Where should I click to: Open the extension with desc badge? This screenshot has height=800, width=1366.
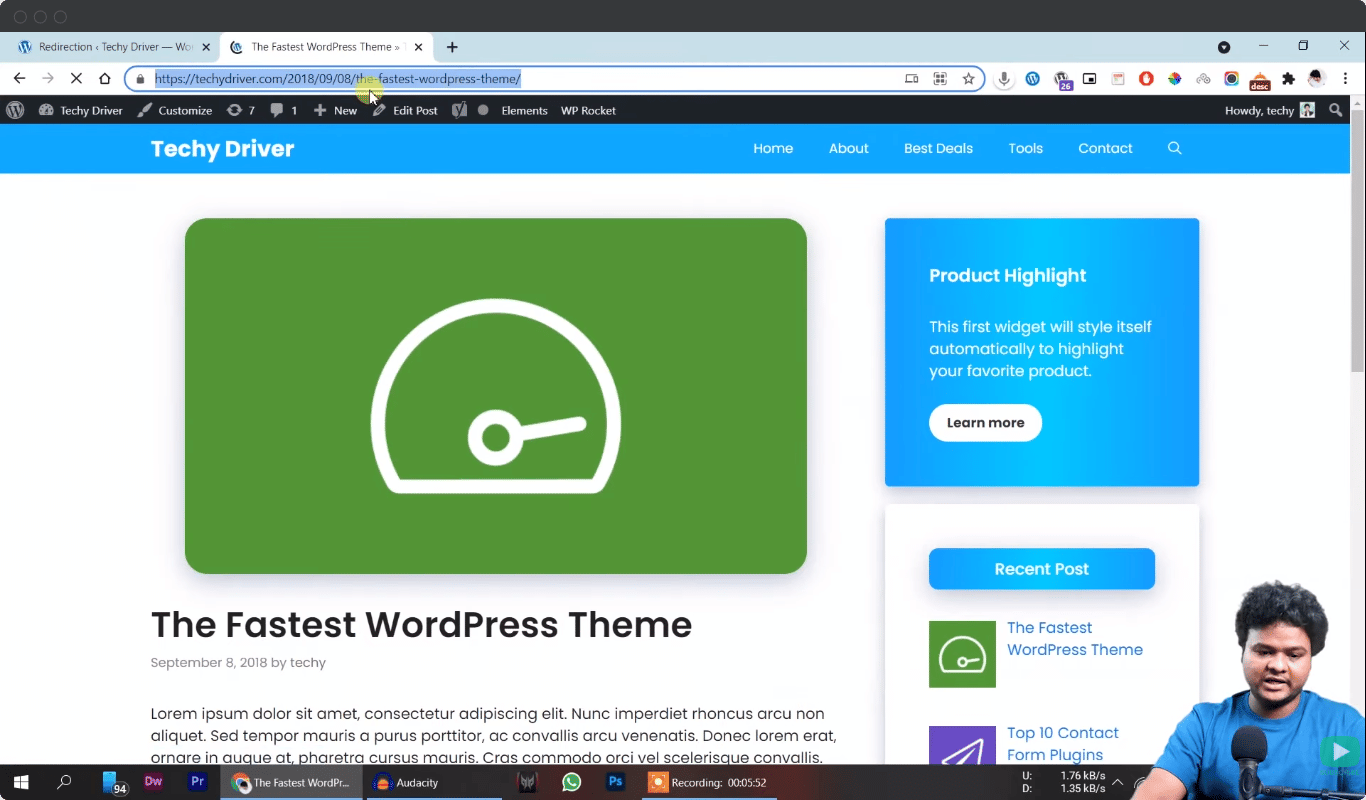[x=1260, y=81]
